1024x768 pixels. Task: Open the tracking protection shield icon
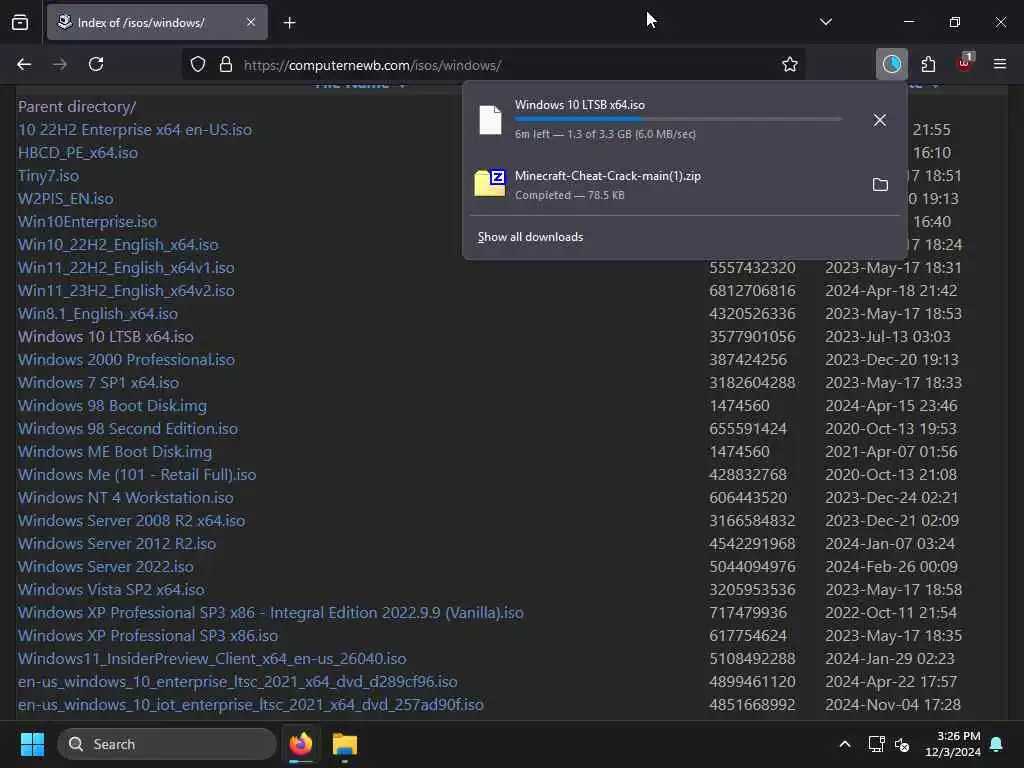click(x=198, y=65)
